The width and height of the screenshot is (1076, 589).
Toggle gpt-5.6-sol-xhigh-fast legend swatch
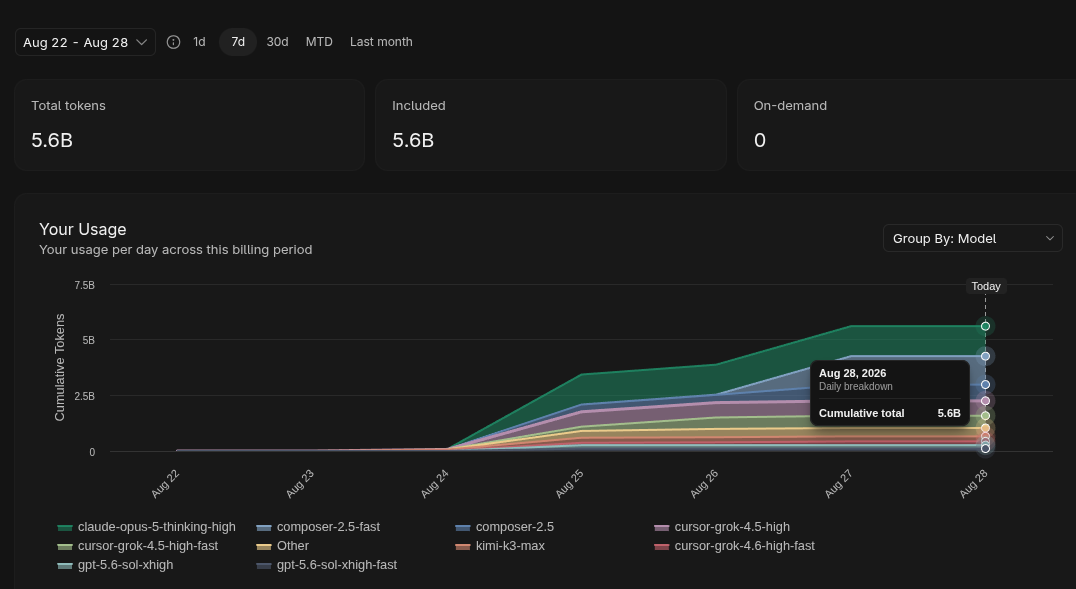[264, 566]
